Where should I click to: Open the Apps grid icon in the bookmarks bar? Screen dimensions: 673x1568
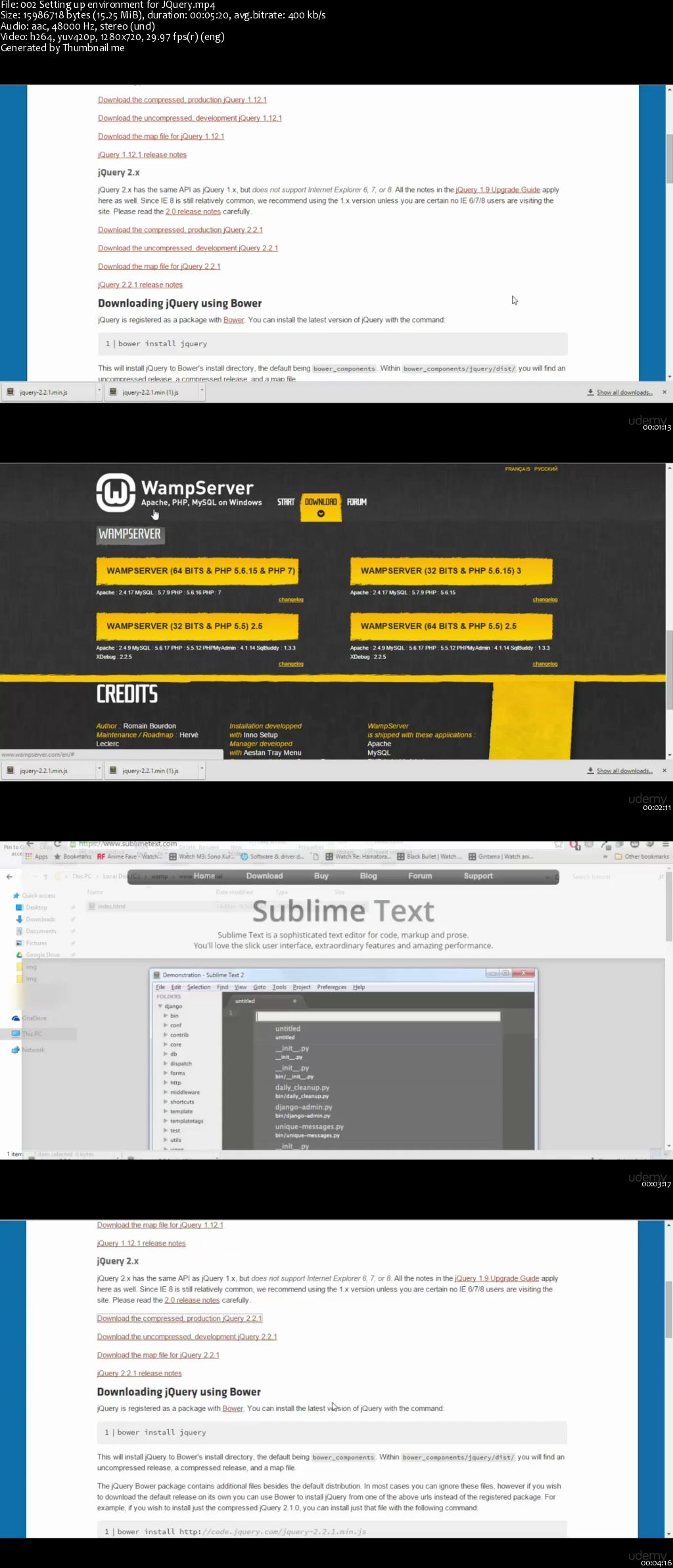point(29,857)
